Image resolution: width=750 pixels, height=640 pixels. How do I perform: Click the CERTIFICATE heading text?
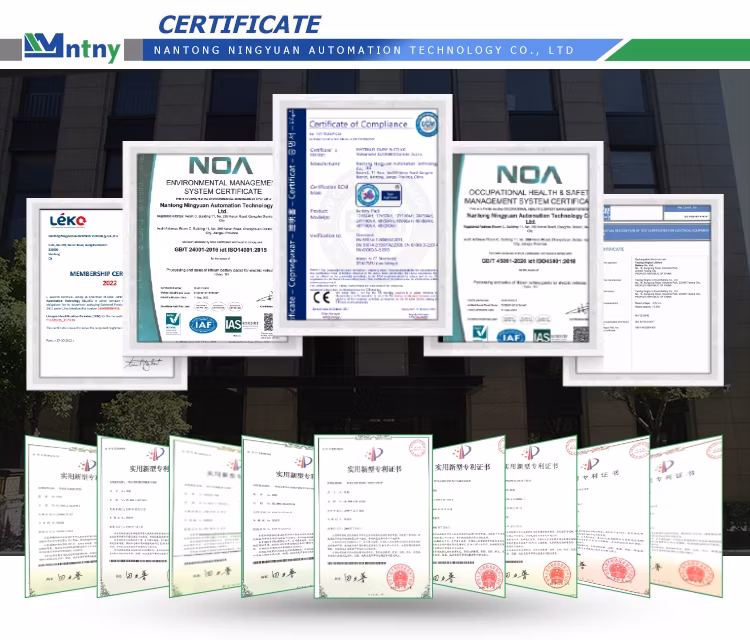(240, 24)
